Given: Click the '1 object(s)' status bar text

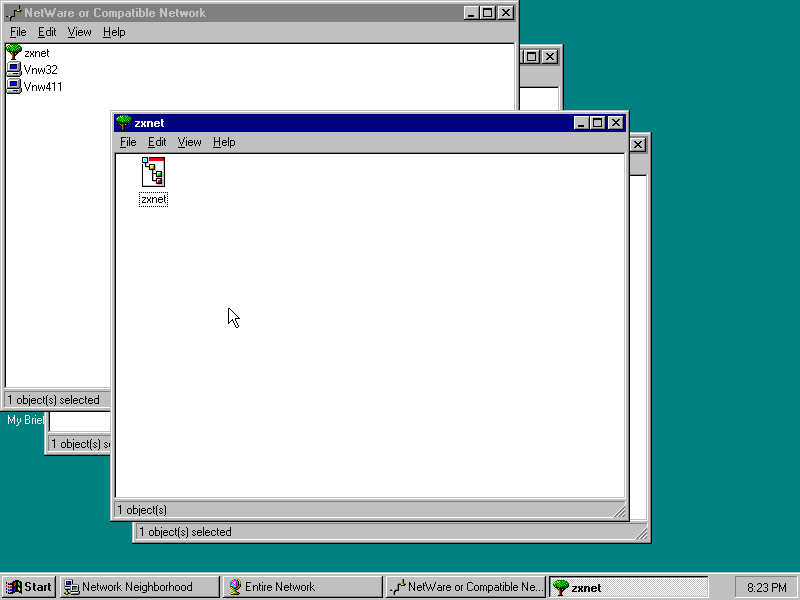Looking at the screenshot, I should coord(142,510).
